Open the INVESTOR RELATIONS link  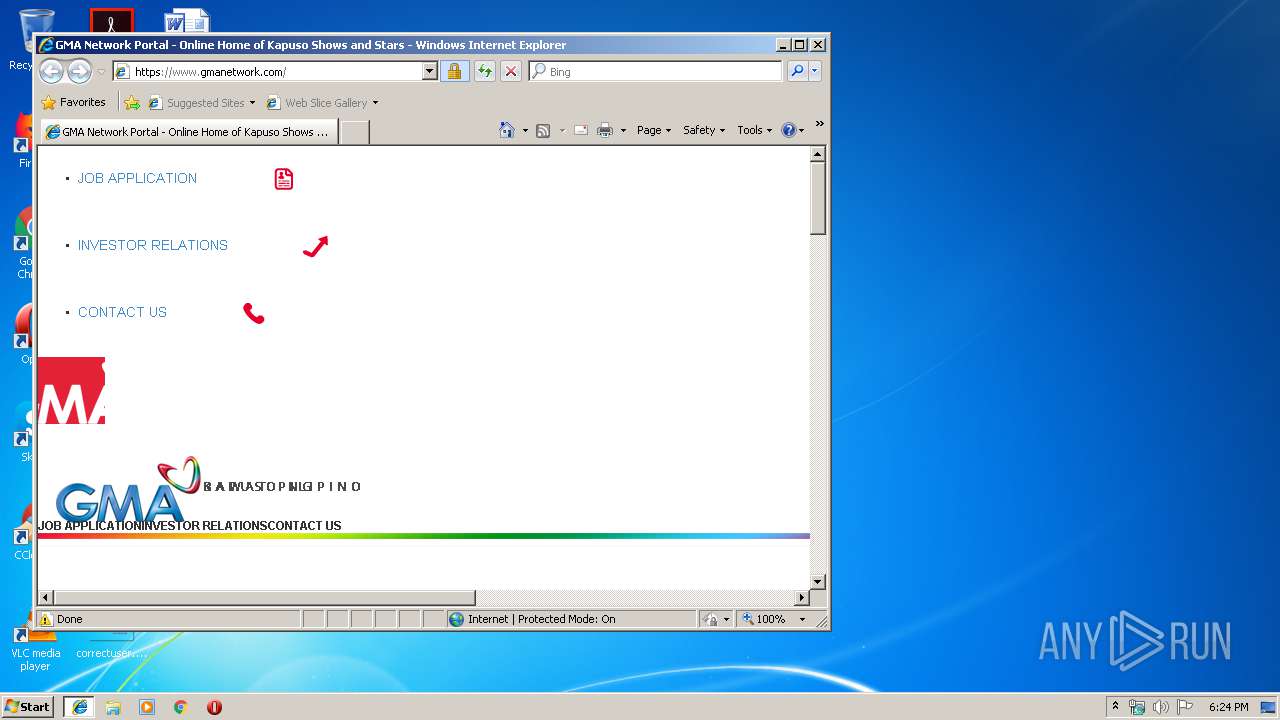click(153, 245)
